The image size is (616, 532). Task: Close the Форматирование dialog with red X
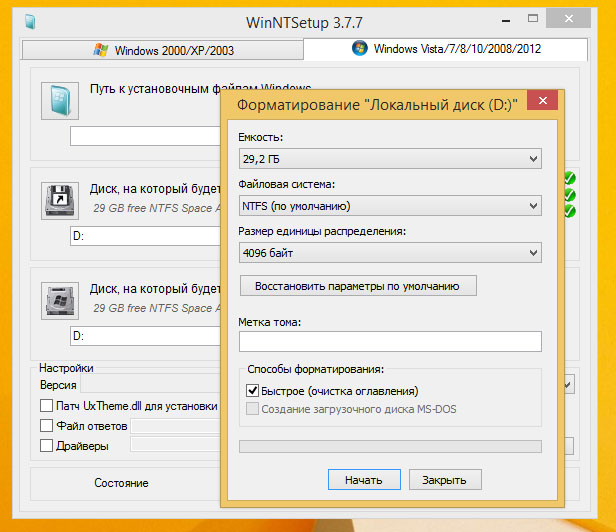click(543, 101)
